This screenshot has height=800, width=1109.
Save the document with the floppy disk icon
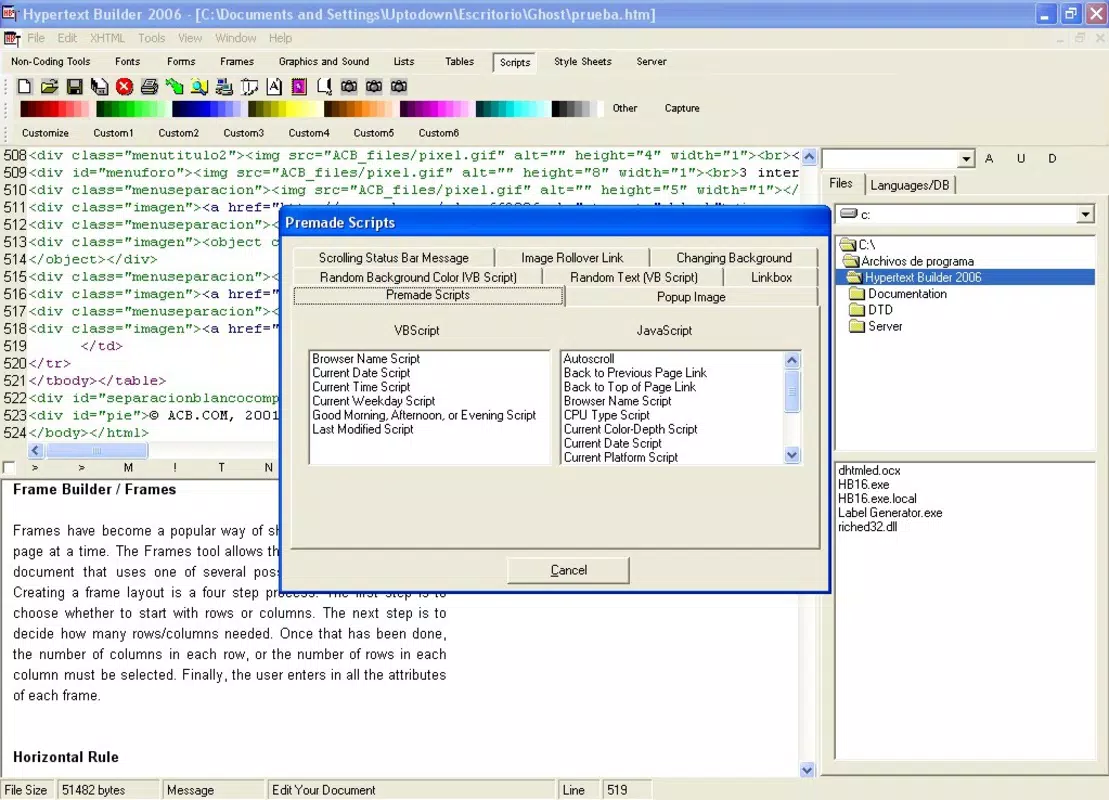[x=74, y=86]
